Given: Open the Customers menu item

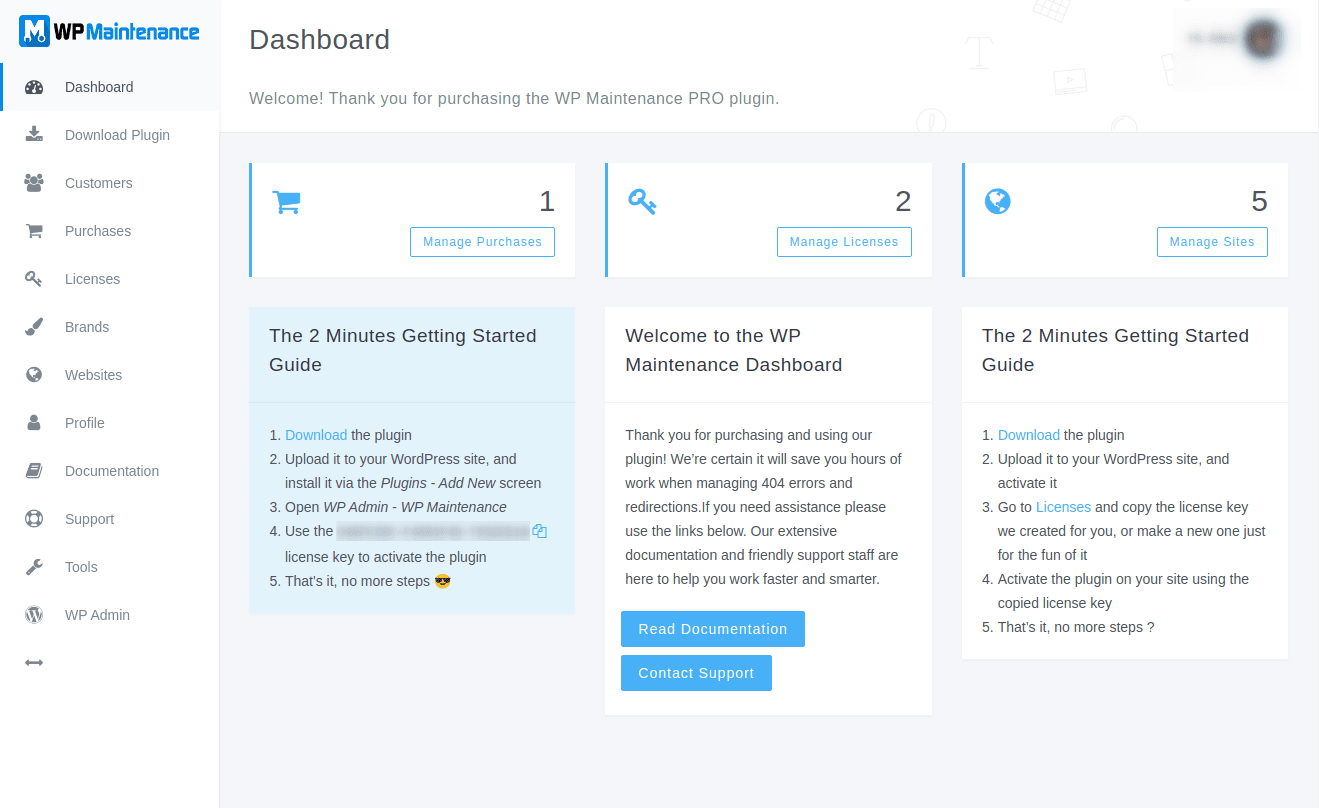Looking at the screenshot, I should (x=110, y=183).
